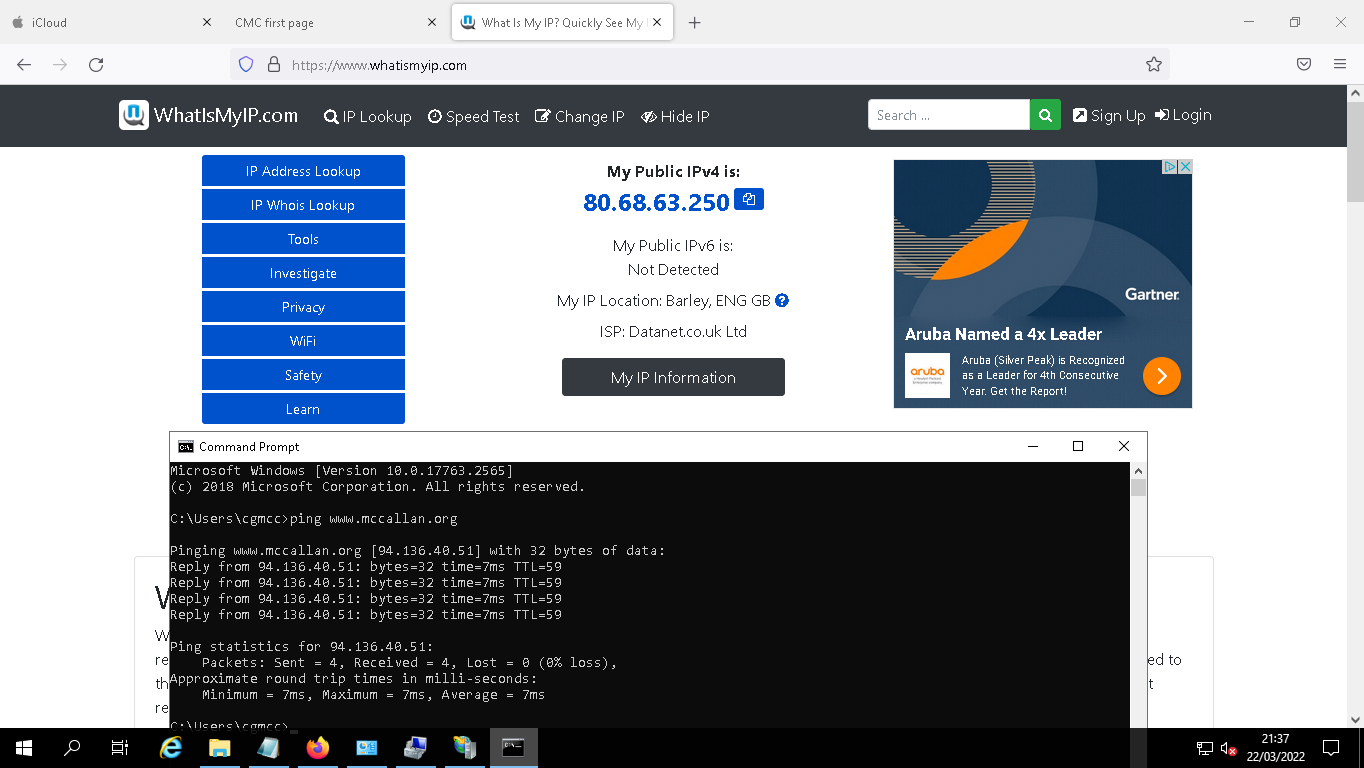Screen dimensions: 1364x768
Task: Close the iCloud tab
Action: click(207, 22)
